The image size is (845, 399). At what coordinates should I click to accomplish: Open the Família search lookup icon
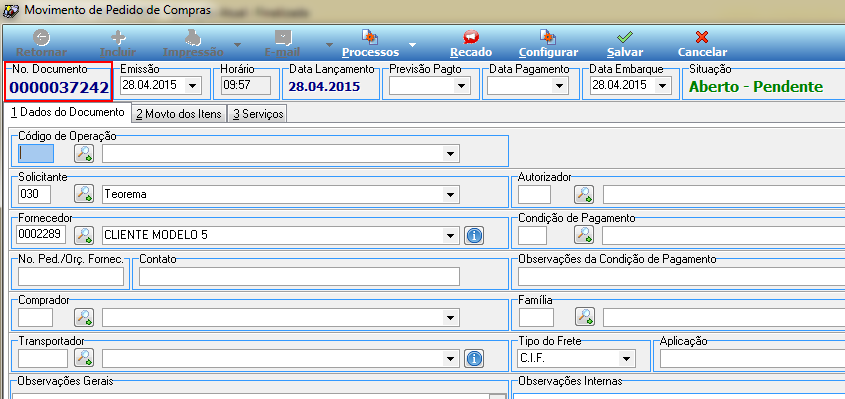584,317
